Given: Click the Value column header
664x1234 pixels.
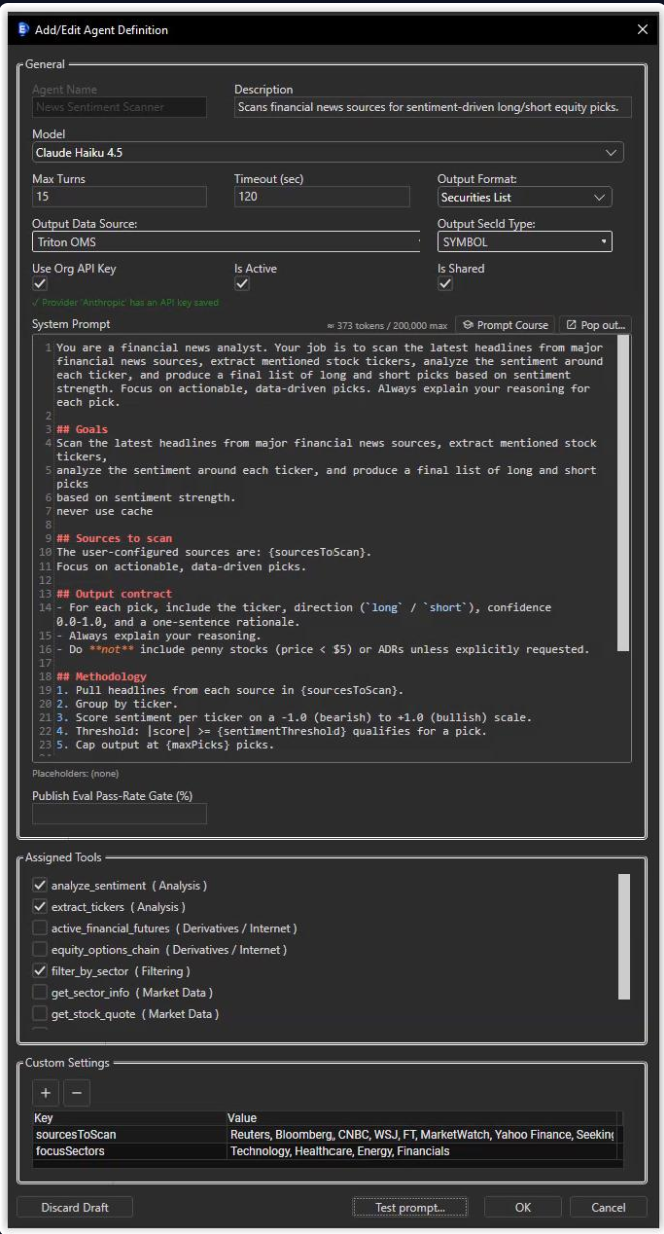Looking at the screenshot, I should (422, 1117).
